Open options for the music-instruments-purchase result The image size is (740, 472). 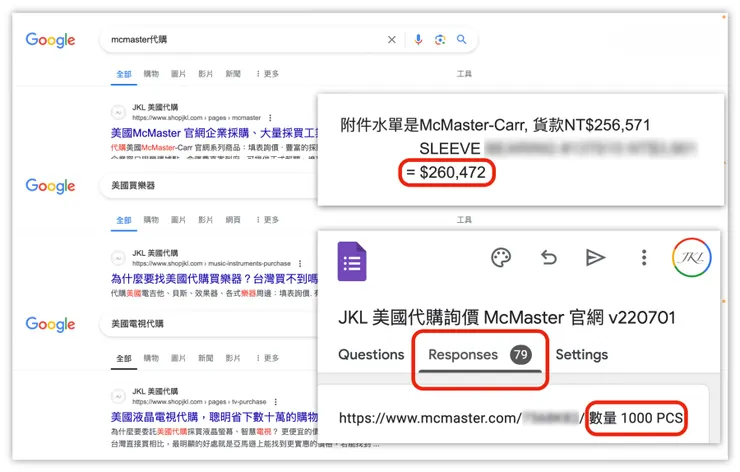coord(300,263)
